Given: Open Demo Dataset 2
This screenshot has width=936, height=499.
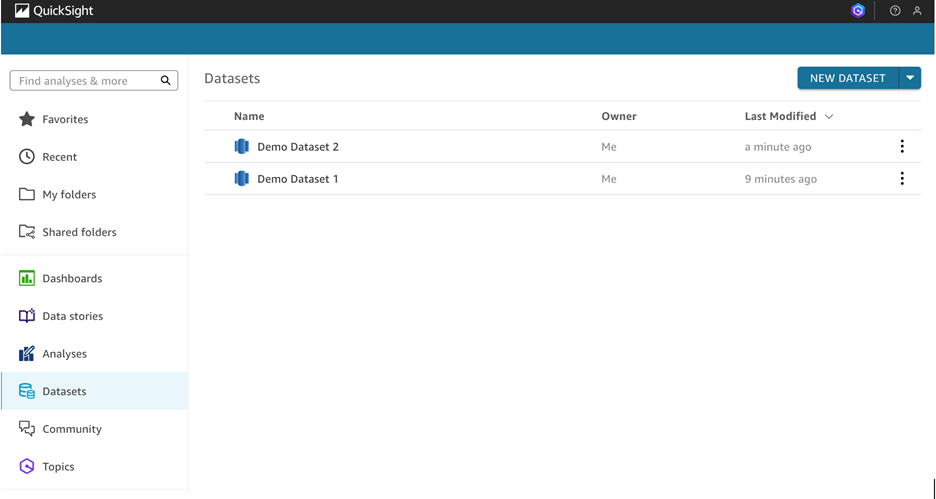Looking at the screenshot, I should [298, 147].
